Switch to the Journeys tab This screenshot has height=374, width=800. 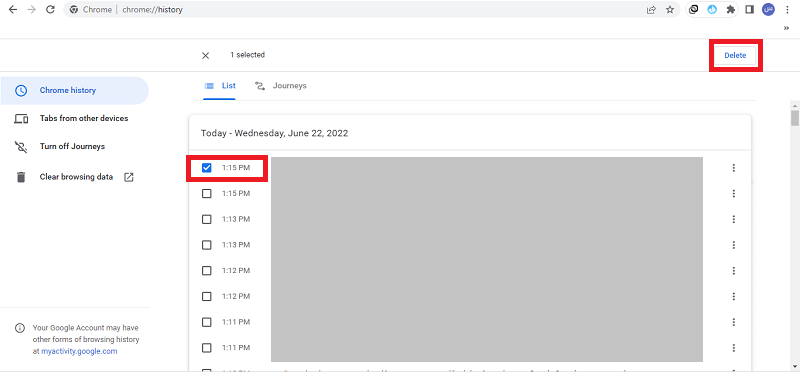coord(281,86)
